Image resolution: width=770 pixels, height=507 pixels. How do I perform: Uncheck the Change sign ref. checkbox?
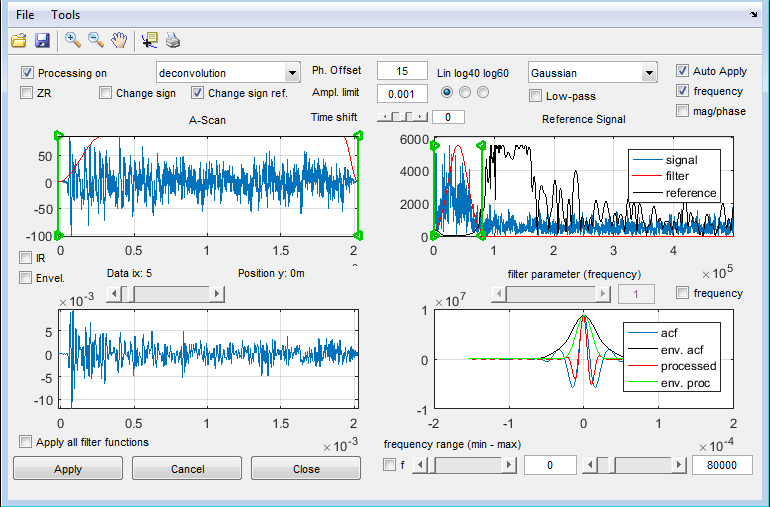click(197, 92)
